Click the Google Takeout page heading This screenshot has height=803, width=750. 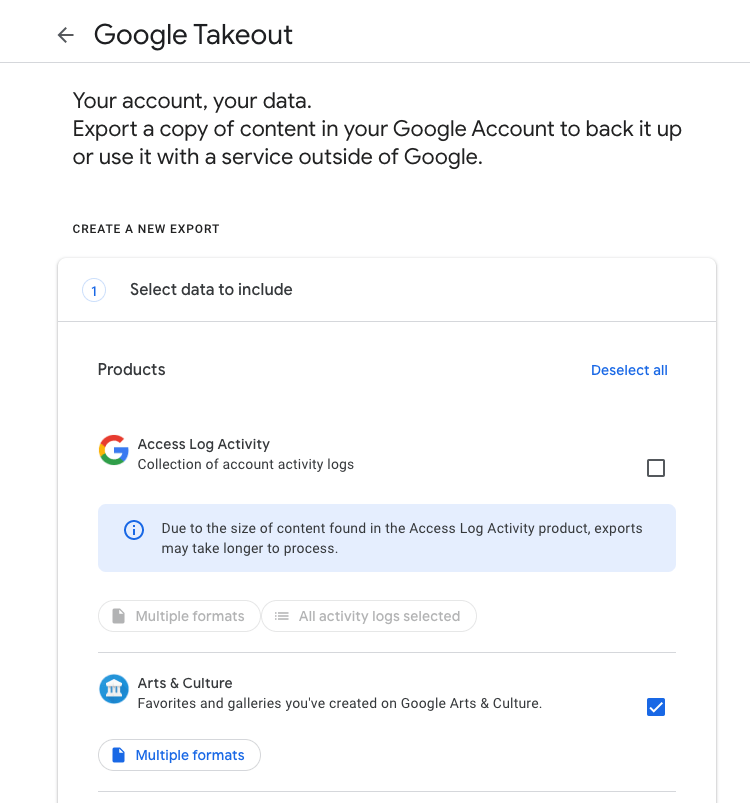pos(193,35)
